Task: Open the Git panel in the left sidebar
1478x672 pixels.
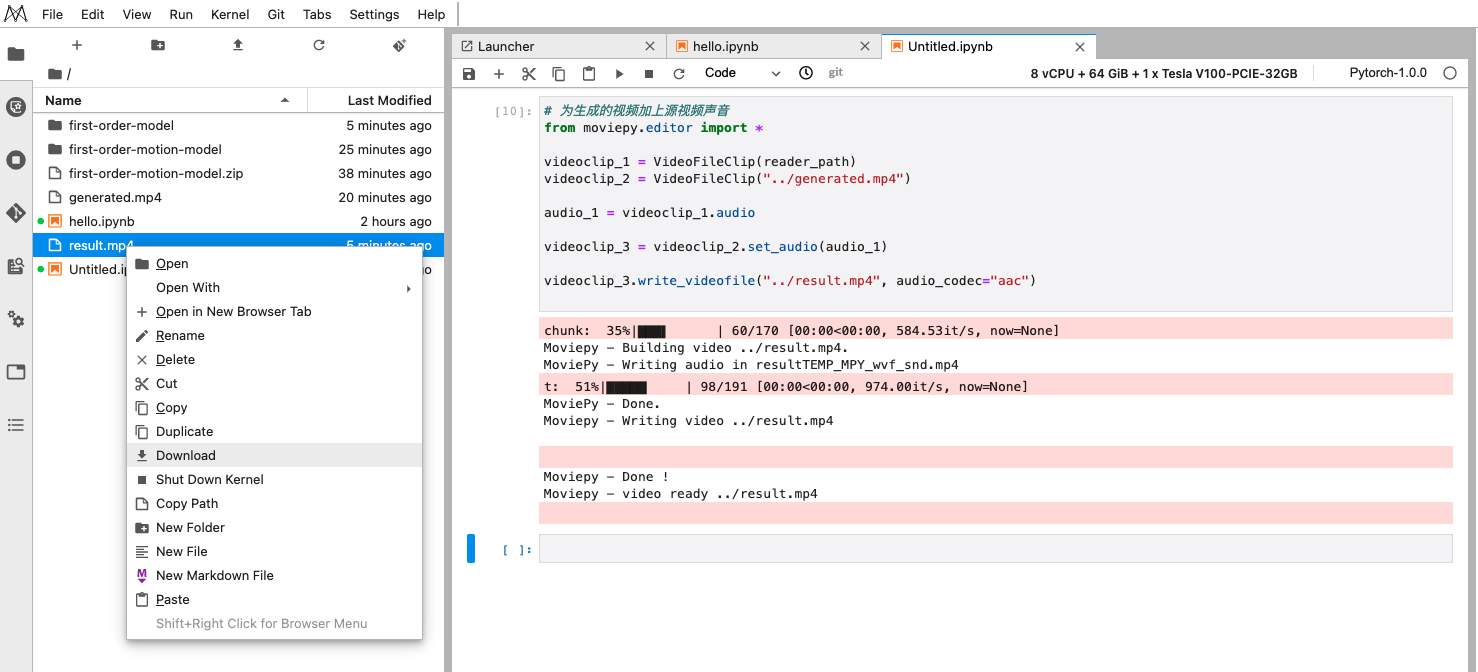Action: tap(16, 213)
